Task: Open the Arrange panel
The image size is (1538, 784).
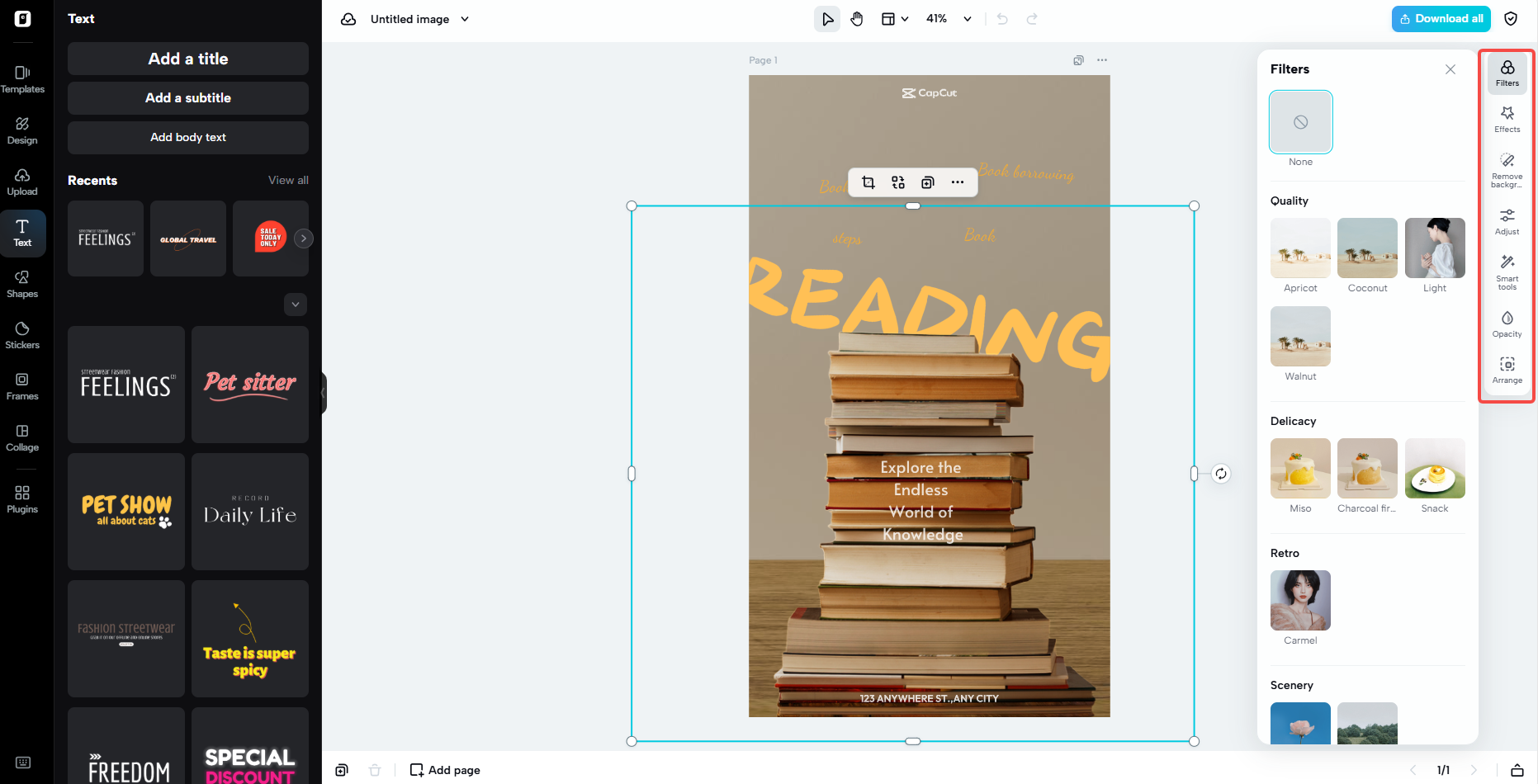Action: point(1507,369)
